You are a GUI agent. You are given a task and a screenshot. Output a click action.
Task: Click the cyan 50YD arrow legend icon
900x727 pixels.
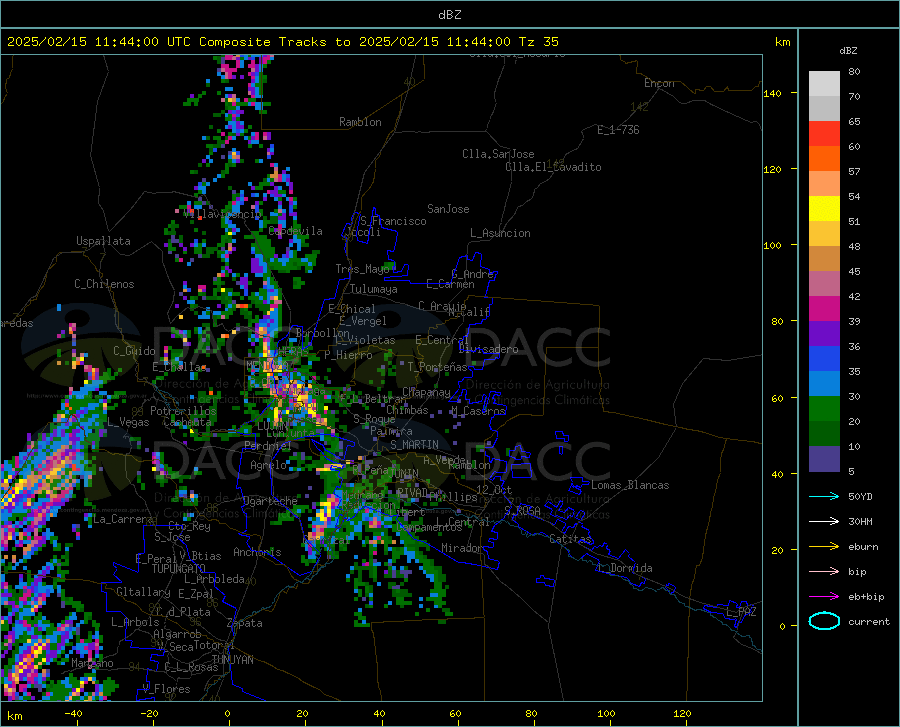click(x=824, y=496)
